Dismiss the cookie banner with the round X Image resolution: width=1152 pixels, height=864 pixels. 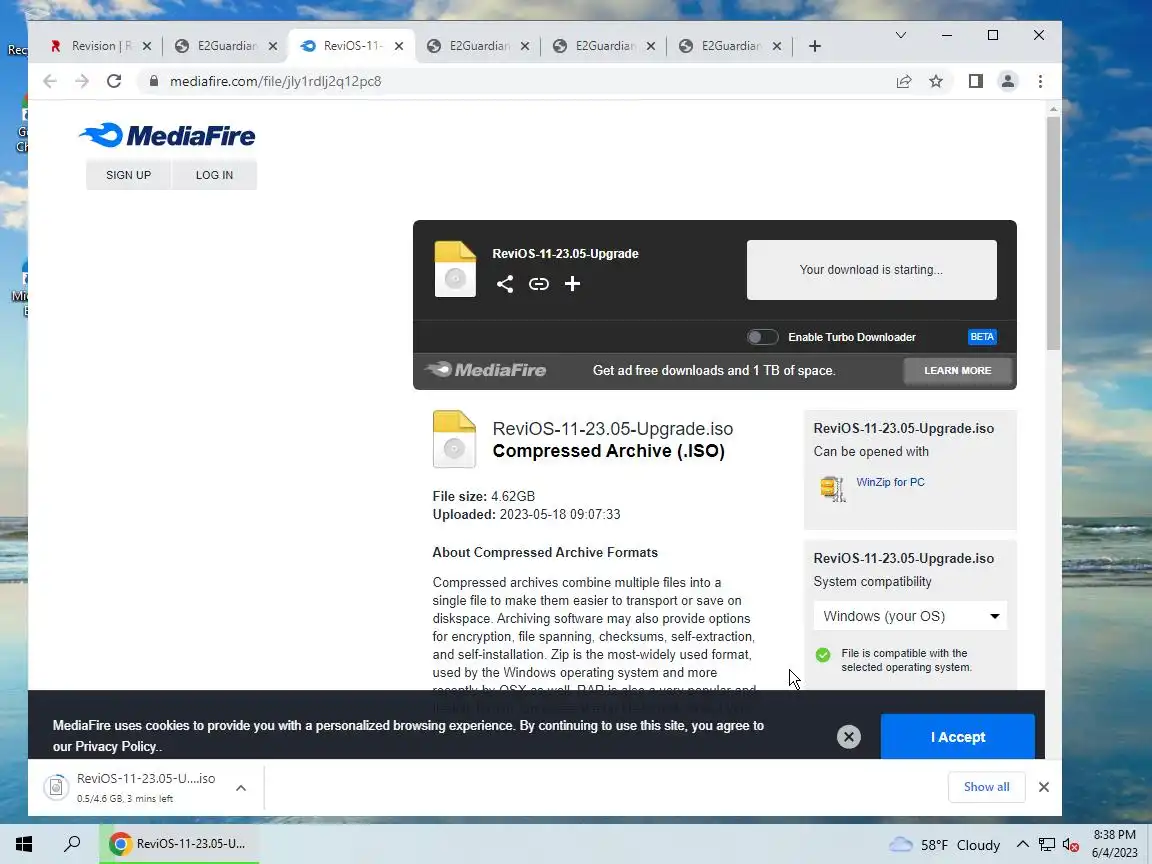coord(849,736)
